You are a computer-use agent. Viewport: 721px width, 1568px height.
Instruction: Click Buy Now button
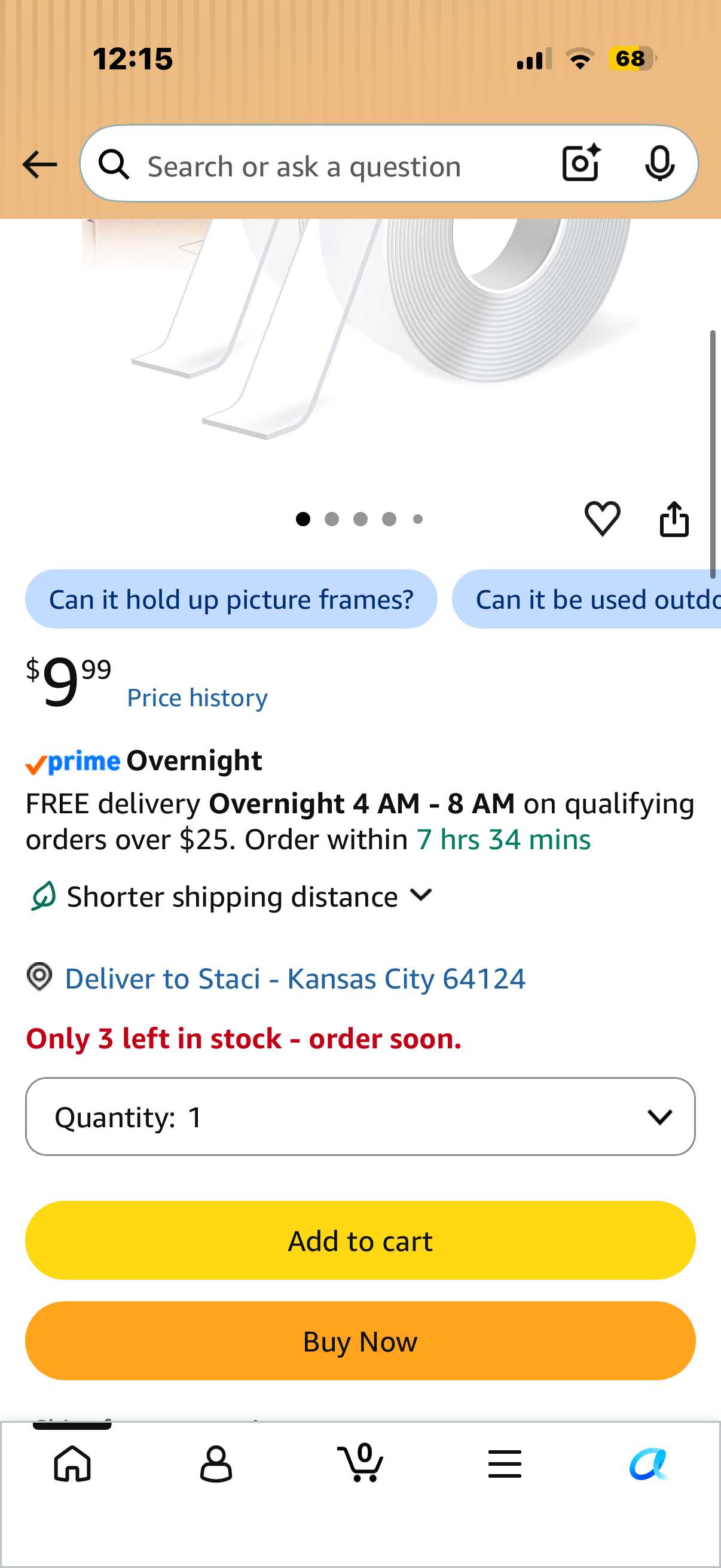point(360,1341)
